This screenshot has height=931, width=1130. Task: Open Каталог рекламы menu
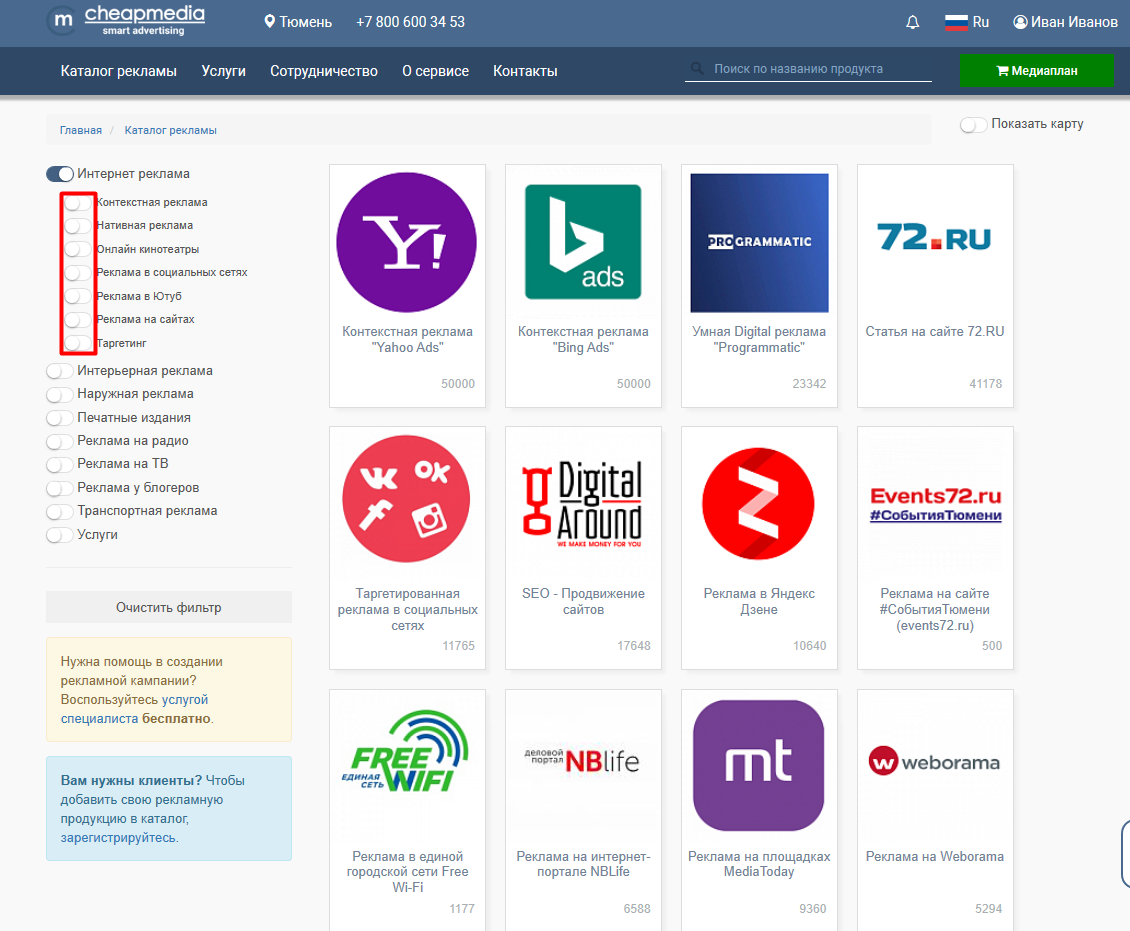coord(118,71)
